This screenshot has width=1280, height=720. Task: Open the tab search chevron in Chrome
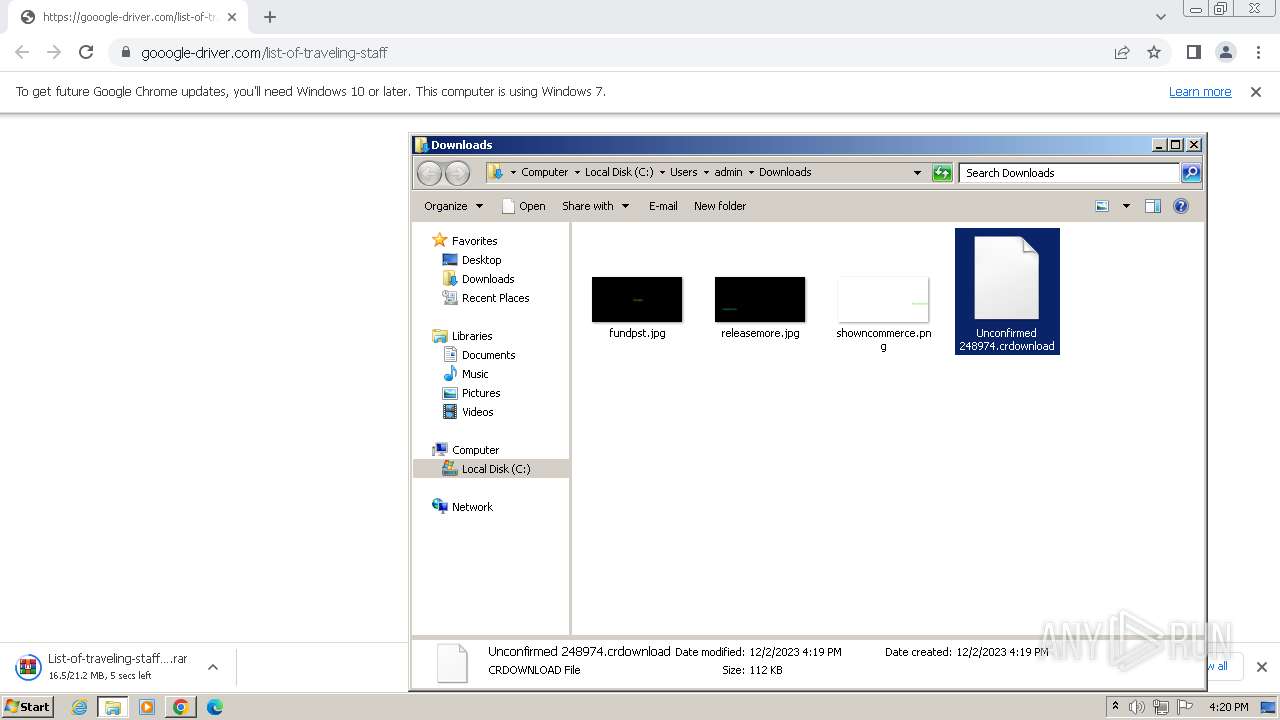coord(1160,17)
